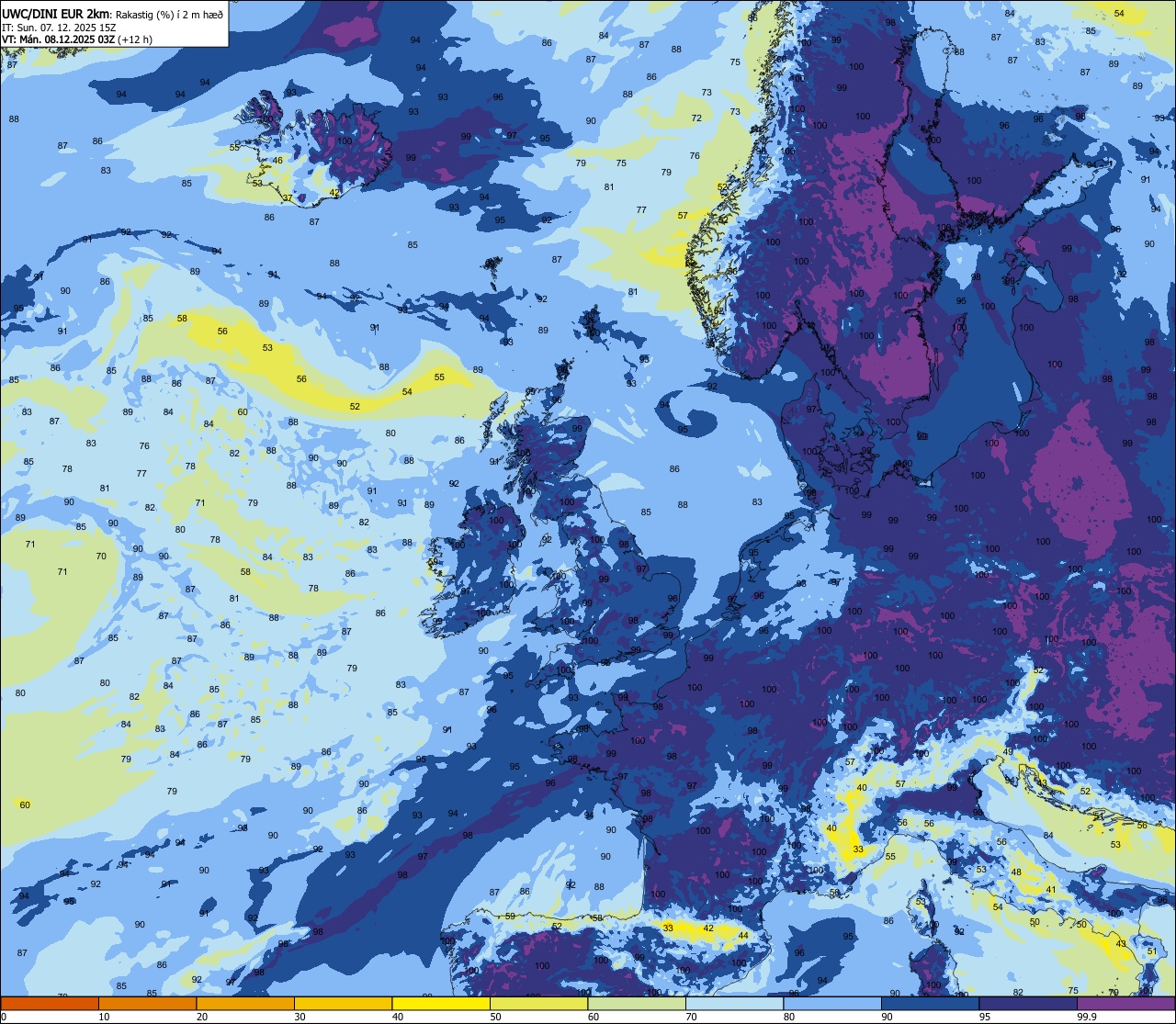Click the bright yellow 40–50 legend segment
This screenshot has height=1024, width=1176.
click(441, 1003)
